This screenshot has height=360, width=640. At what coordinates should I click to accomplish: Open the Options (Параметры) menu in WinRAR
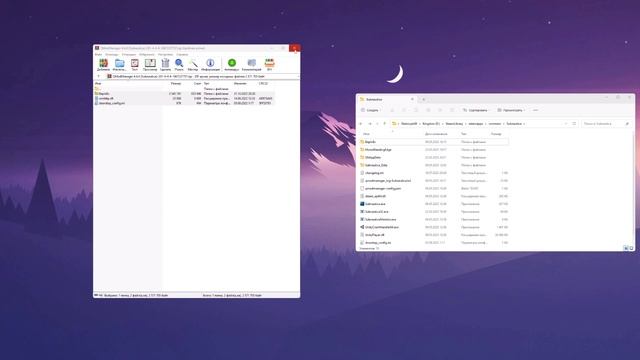[x=165, y=54]
